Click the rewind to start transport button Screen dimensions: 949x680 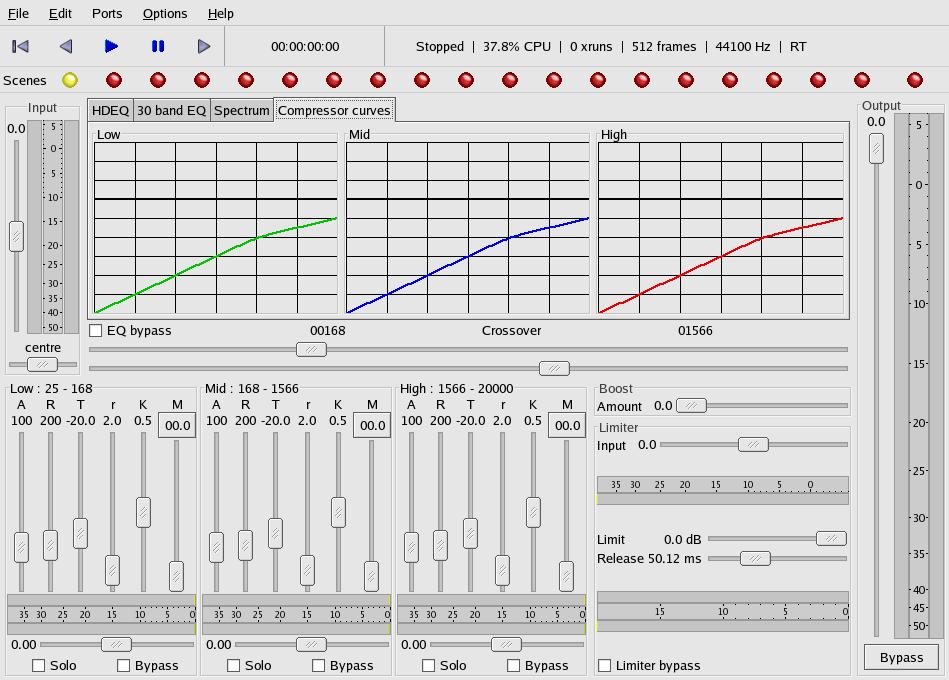click(x=20, y=47)
